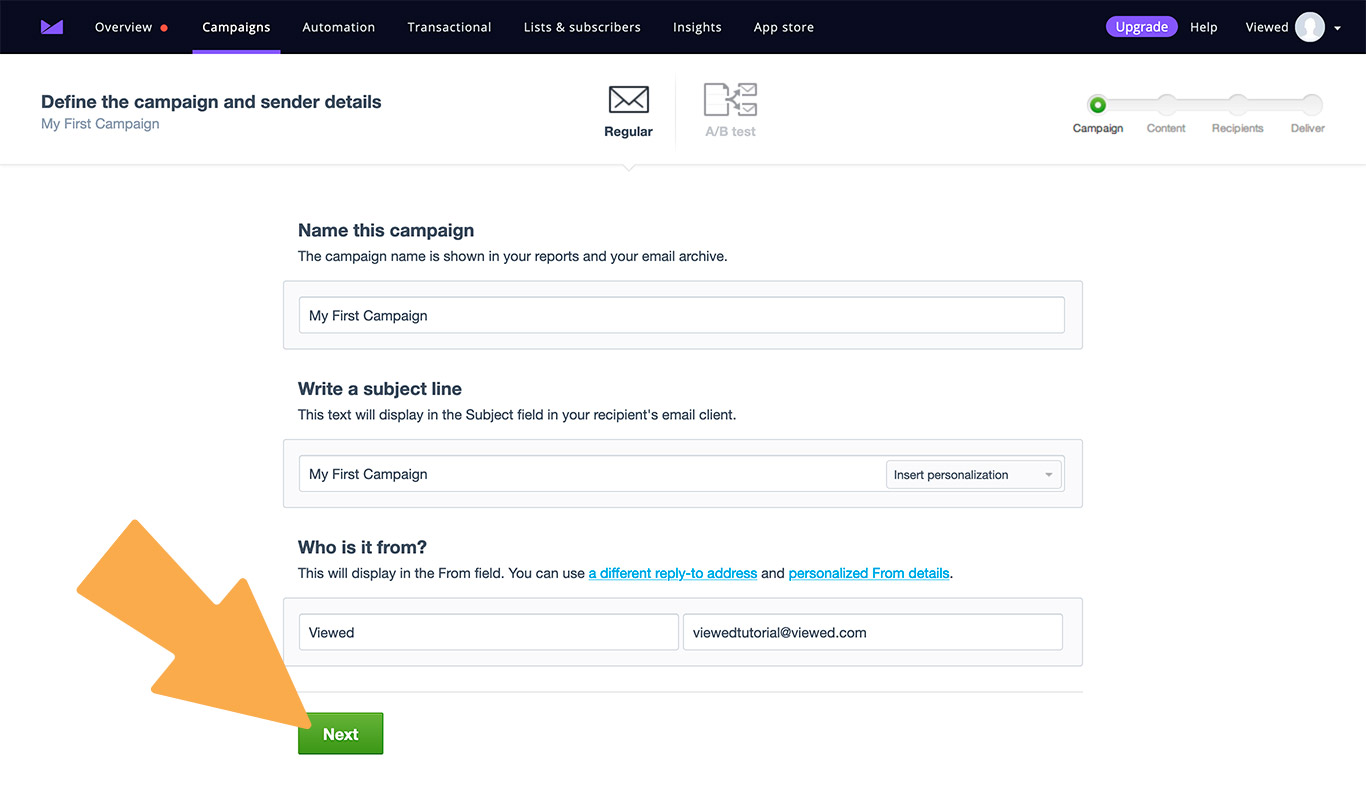Open the personalized From details link

[x=869, y=573]
